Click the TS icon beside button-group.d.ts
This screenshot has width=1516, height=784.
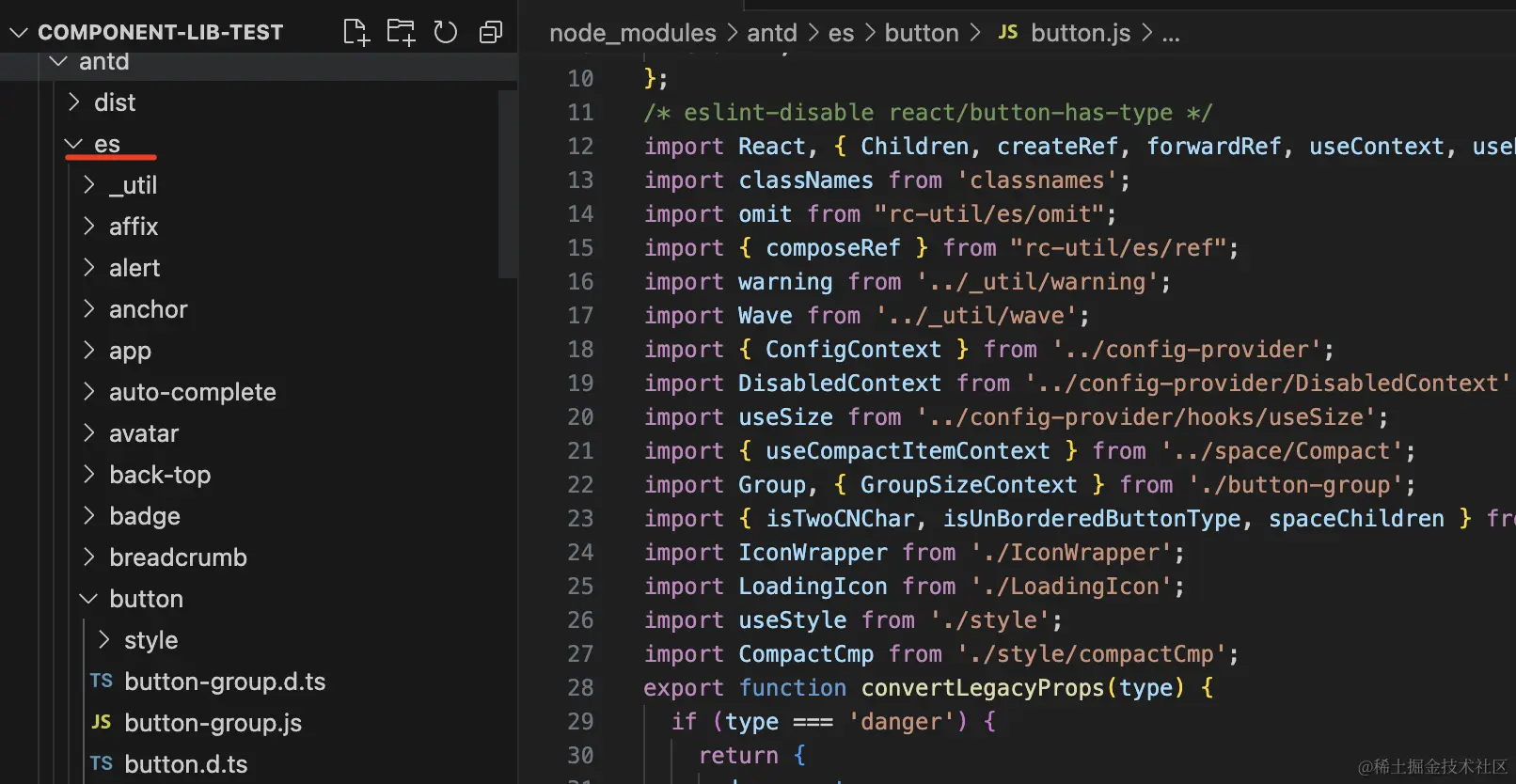(x=102, y=681)
